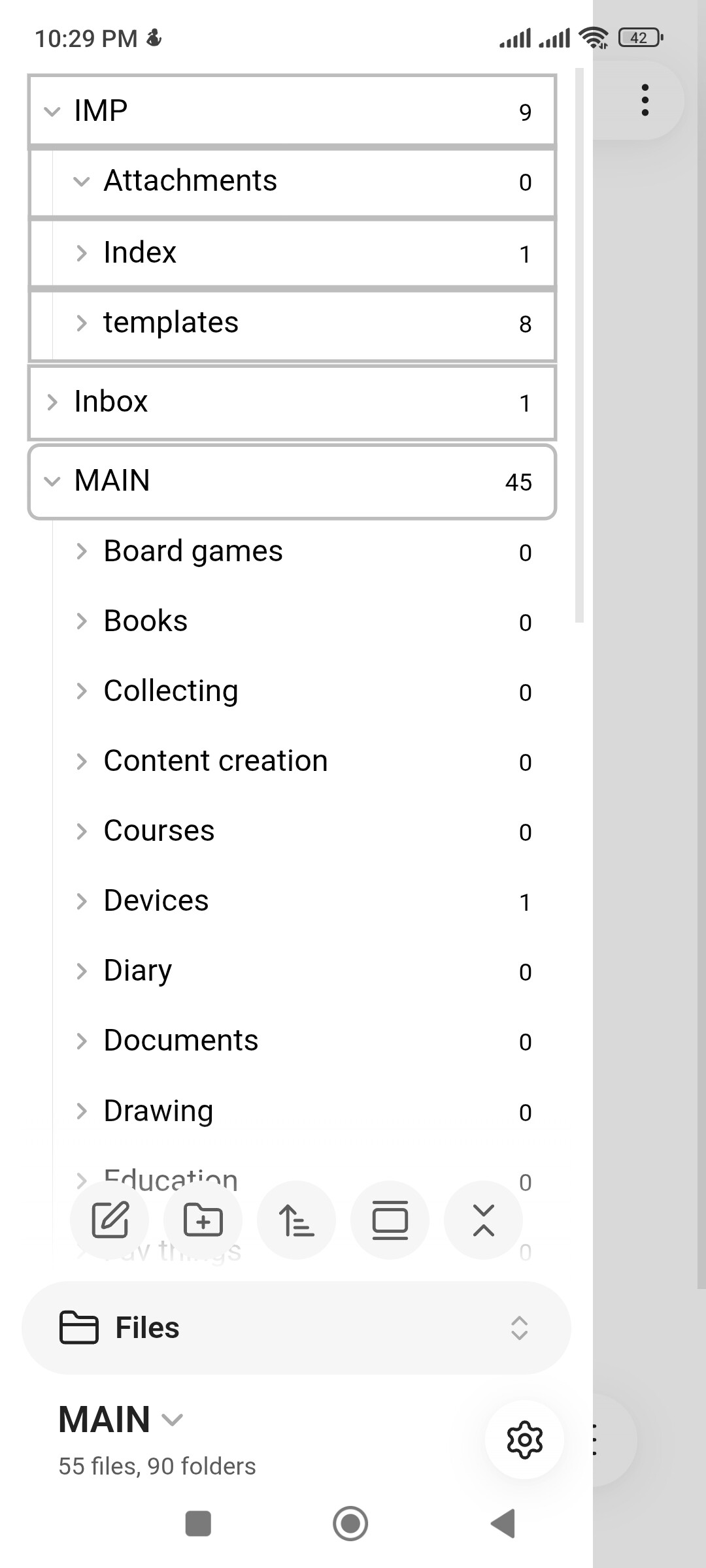Collapse all folders
The width and height of the screenshot is (706, 1568).
(483, 1220)
